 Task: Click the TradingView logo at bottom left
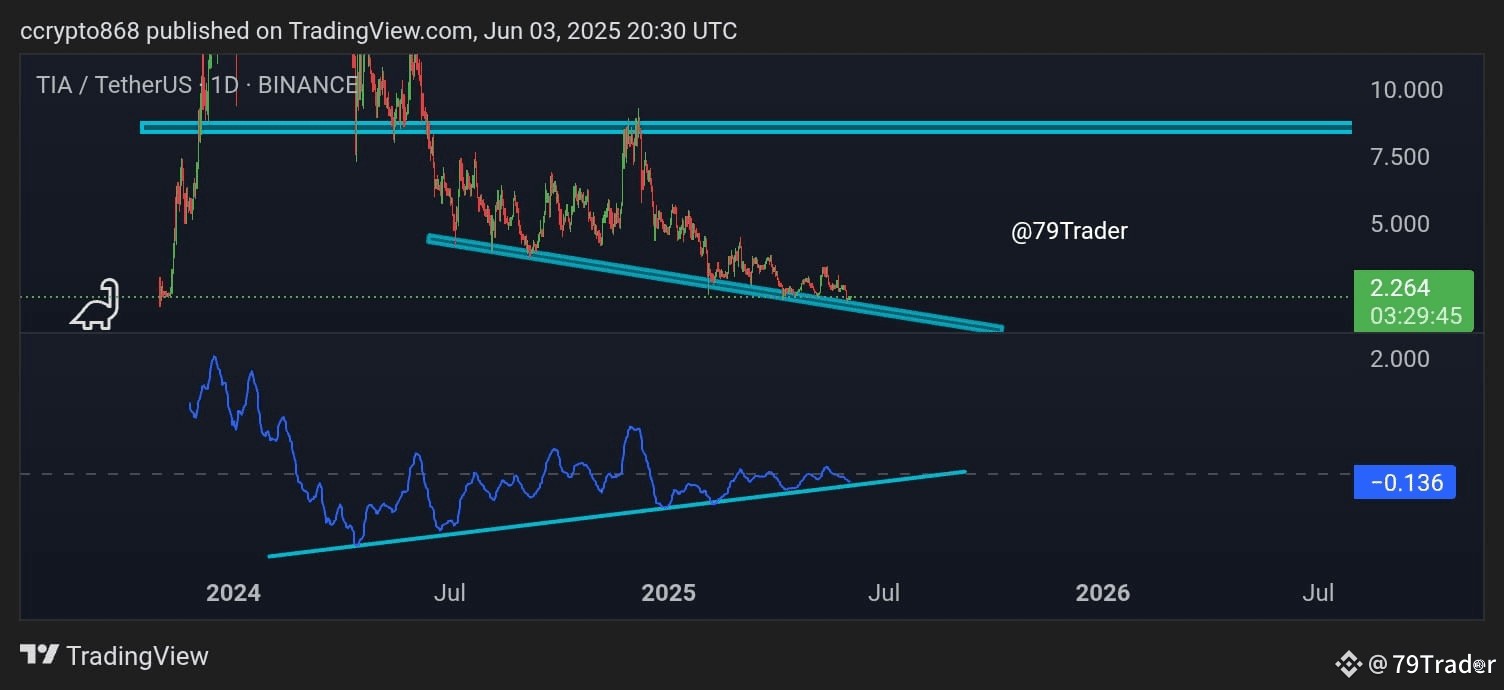click(114, 656)
